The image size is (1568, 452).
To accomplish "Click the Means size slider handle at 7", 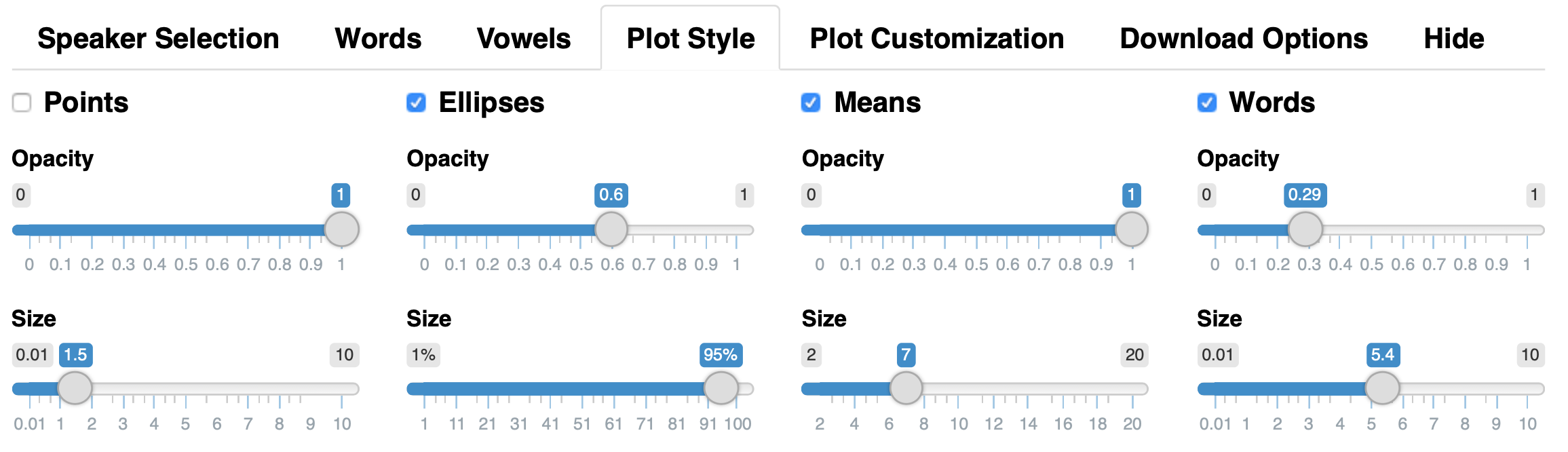I will [906, 388].
